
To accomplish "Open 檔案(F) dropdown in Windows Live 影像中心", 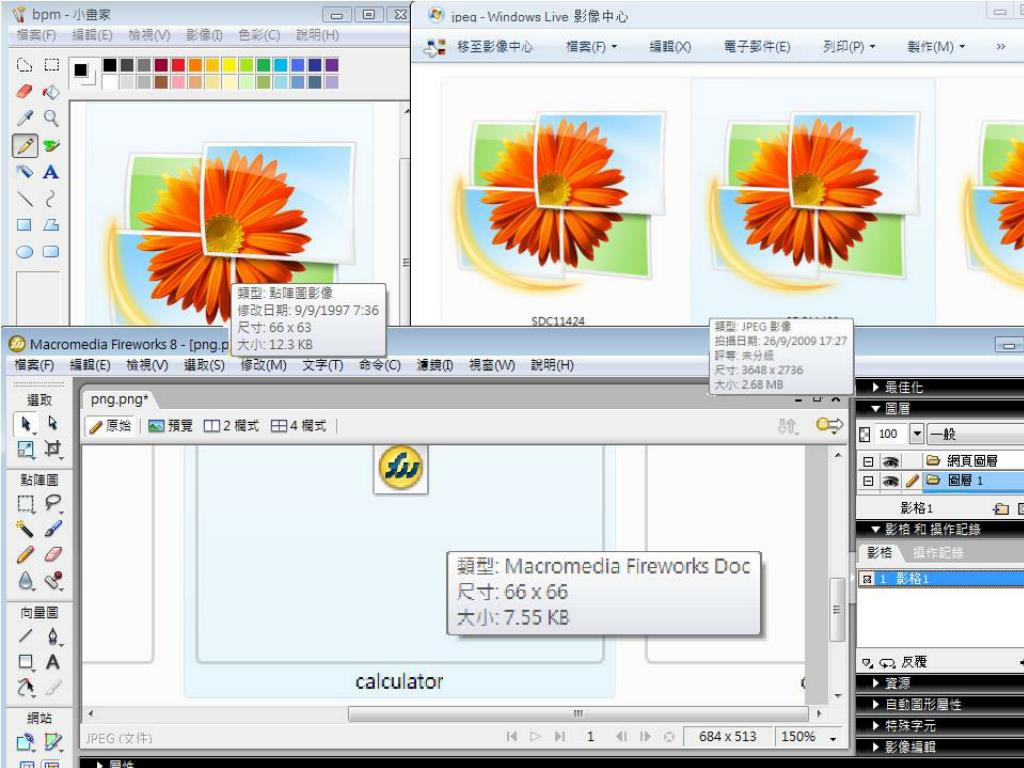I will (x=591, y=47).
